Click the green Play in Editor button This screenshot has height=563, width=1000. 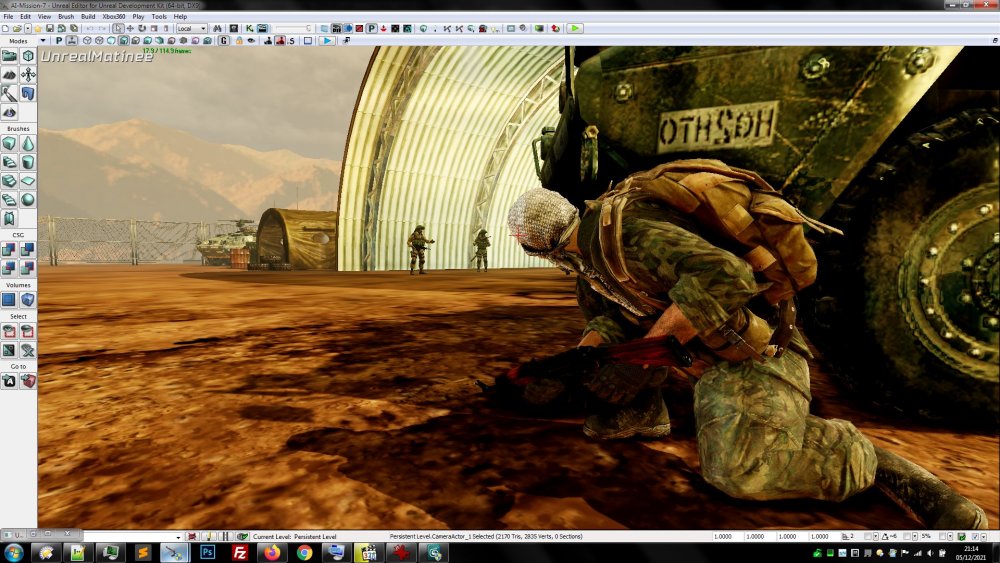pyautogui.click(x=575, y=29)
